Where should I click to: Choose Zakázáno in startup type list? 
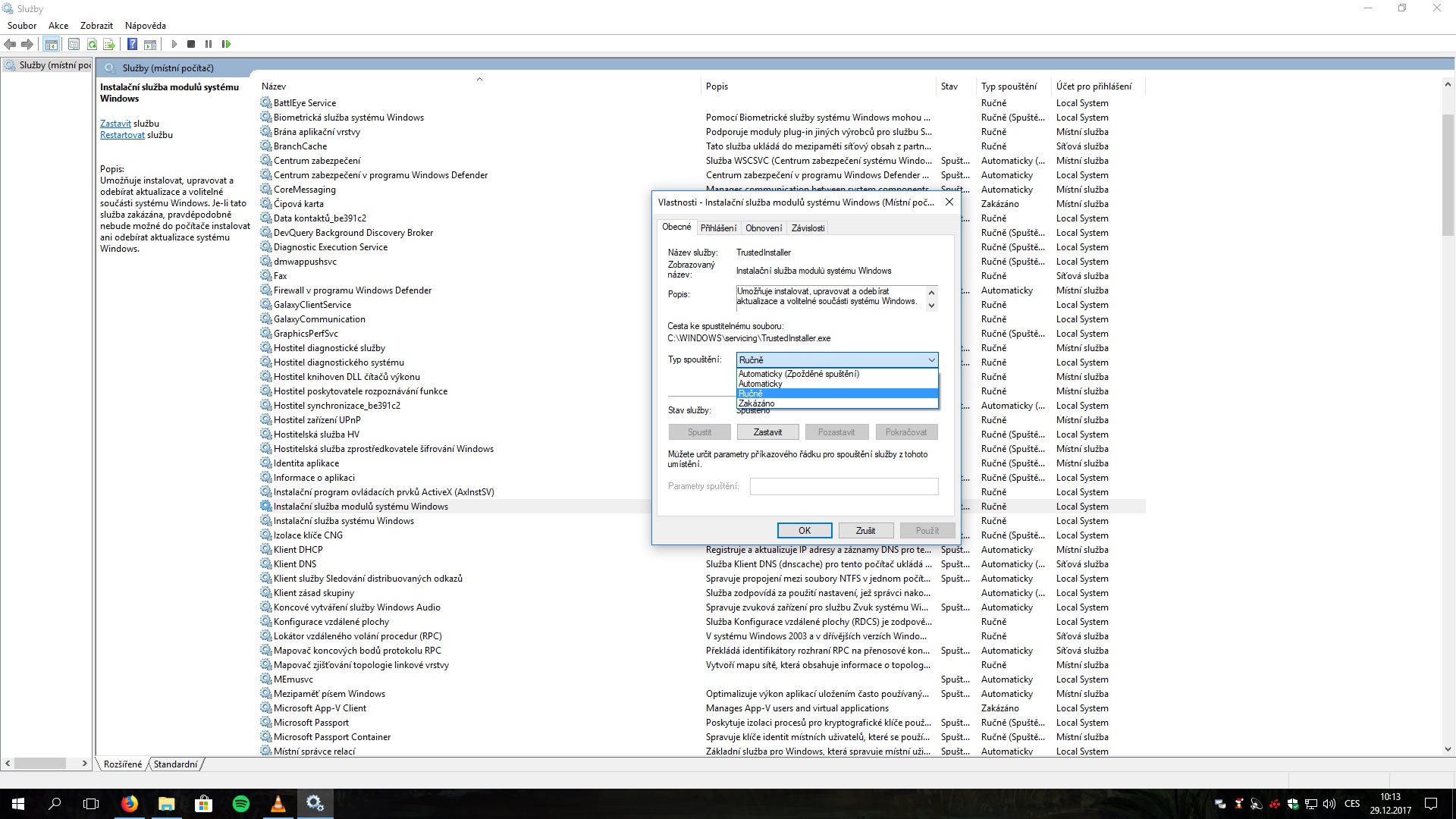point(757,403)
